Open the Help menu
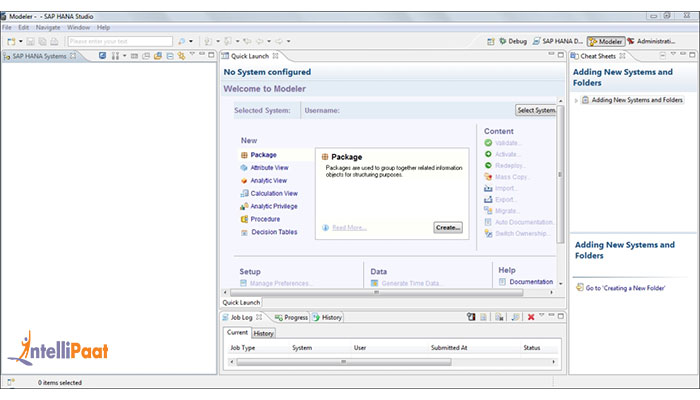This screenshot has width=700, height=400. 103,27
